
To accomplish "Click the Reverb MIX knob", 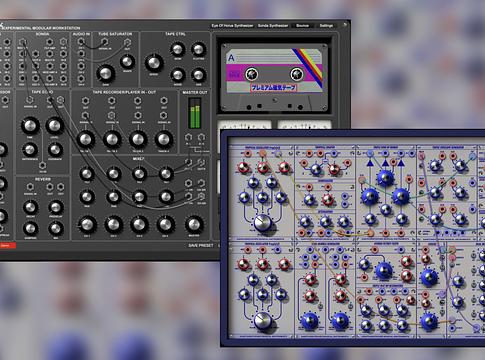I will tap(56, 229).
